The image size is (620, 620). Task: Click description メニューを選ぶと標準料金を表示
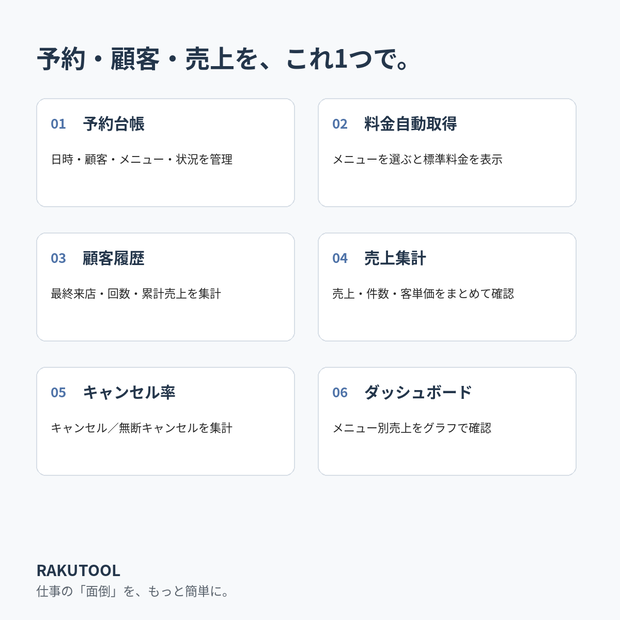pyautogui.click(x=418, y=159)
